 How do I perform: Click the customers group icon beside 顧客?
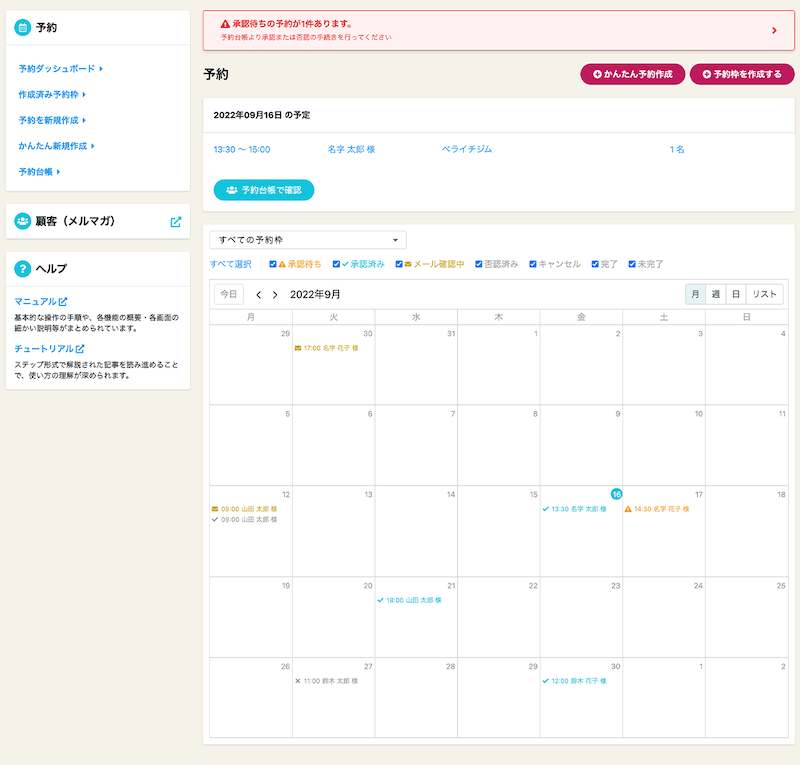22,222
